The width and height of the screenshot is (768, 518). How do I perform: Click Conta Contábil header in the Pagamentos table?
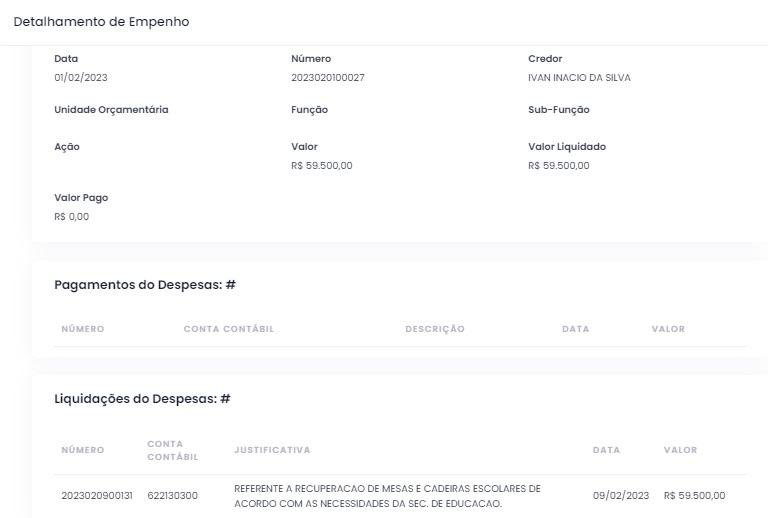(228, 329)
